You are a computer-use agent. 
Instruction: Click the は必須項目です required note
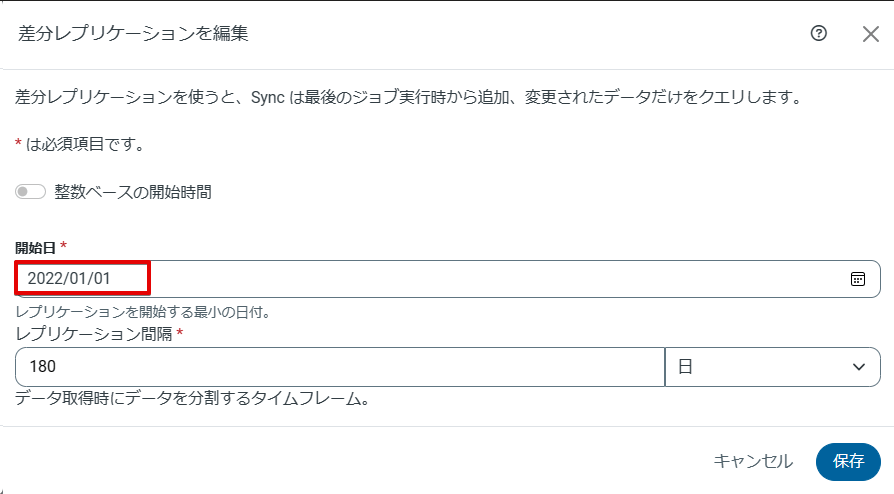point(86,144)
